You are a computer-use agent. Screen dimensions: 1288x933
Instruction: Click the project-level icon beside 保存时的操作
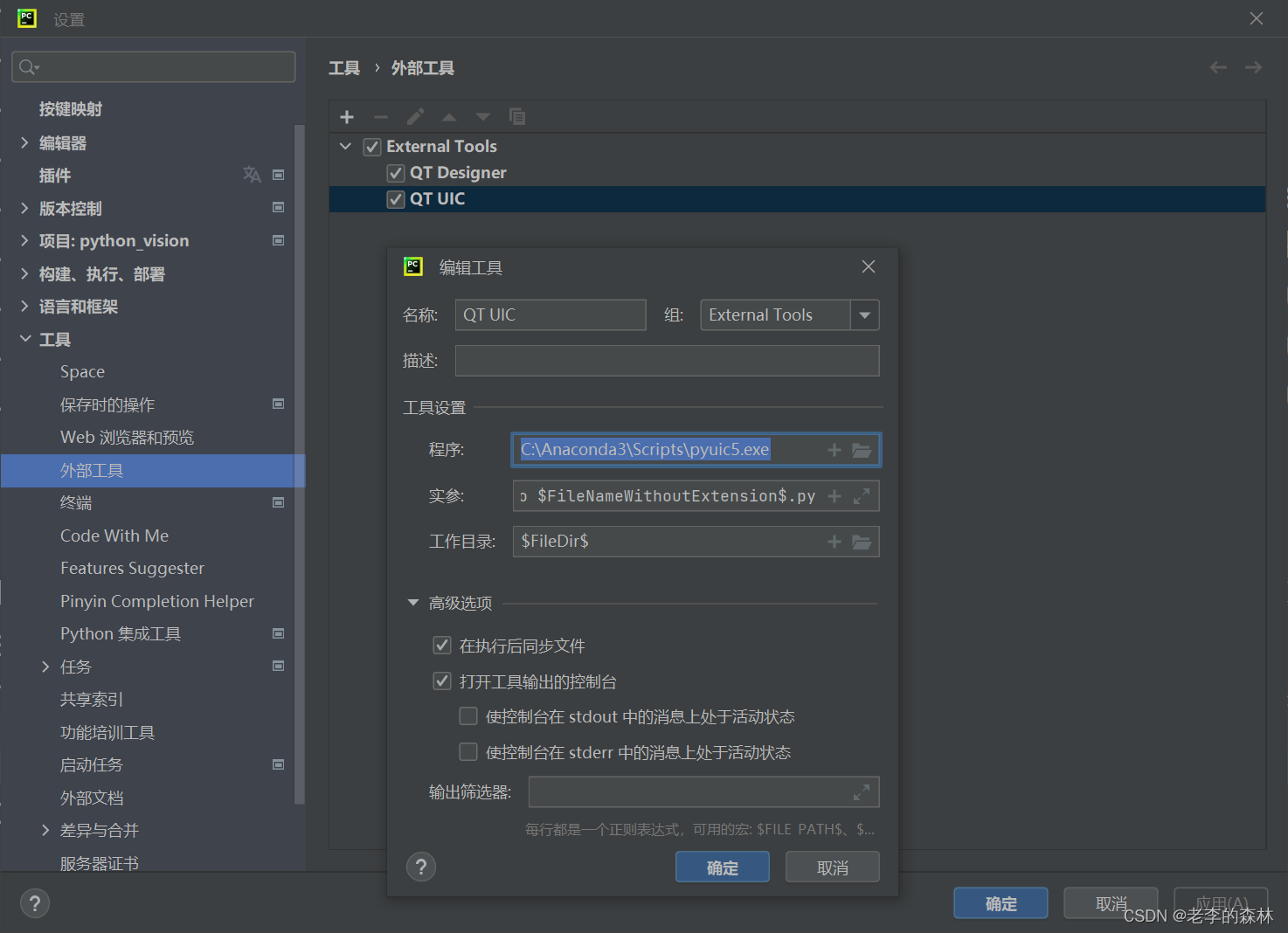coord(278,404)
